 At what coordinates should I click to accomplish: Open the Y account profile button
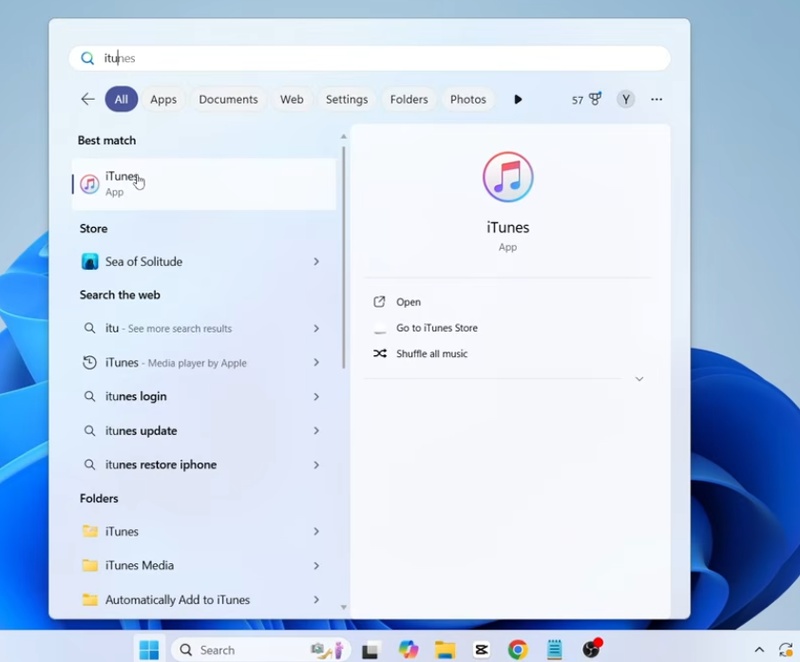click(x=626, y=99)
